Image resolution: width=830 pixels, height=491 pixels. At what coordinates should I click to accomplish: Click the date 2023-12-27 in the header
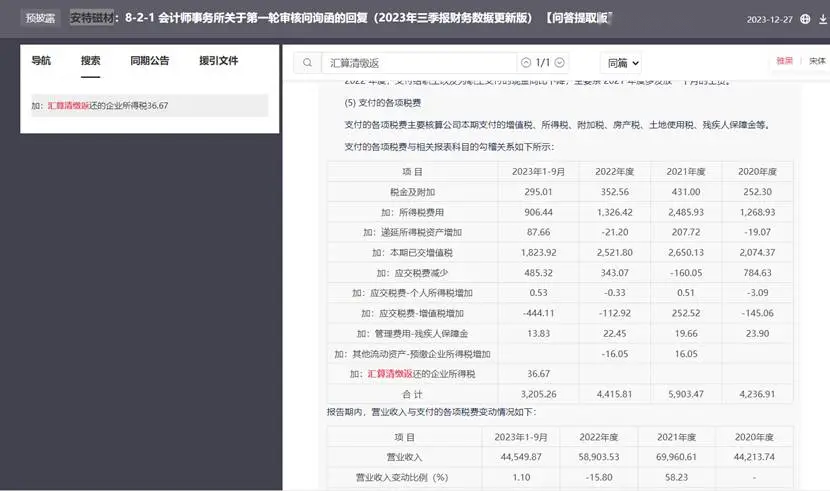tap(770, 20)
